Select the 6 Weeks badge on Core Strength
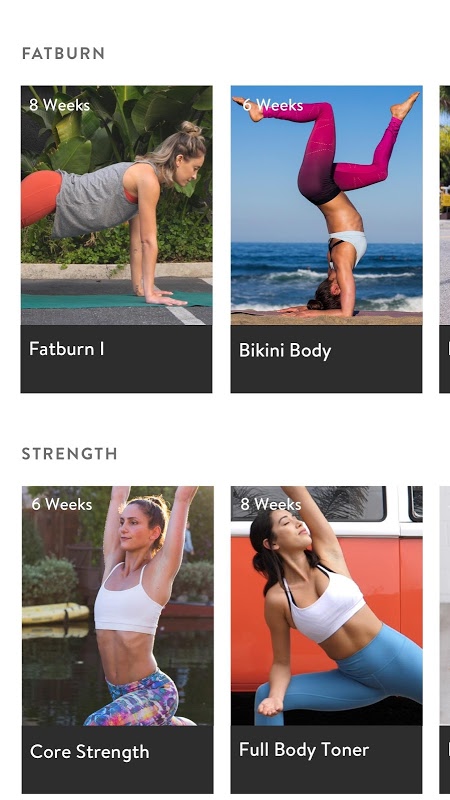 pyautogui.click(x=62, y=505)
